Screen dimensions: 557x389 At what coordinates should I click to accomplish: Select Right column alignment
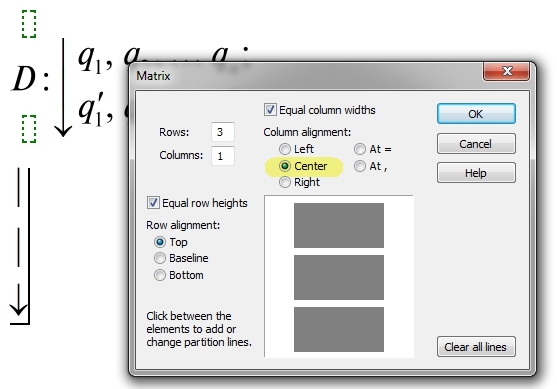(x=285, y=182)
